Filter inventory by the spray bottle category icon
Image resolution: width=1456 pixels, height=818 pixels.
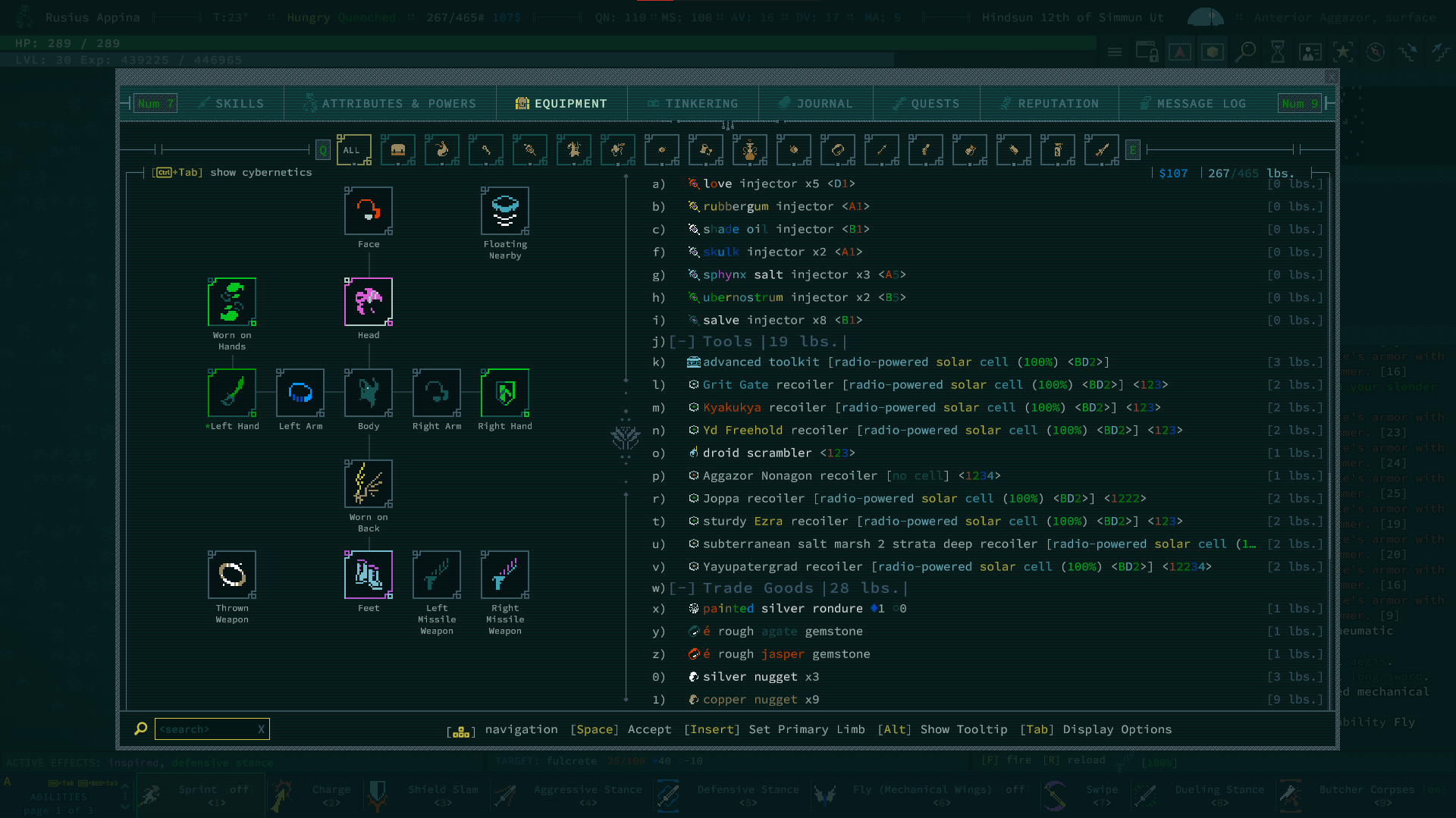(x=1058, y=150)
